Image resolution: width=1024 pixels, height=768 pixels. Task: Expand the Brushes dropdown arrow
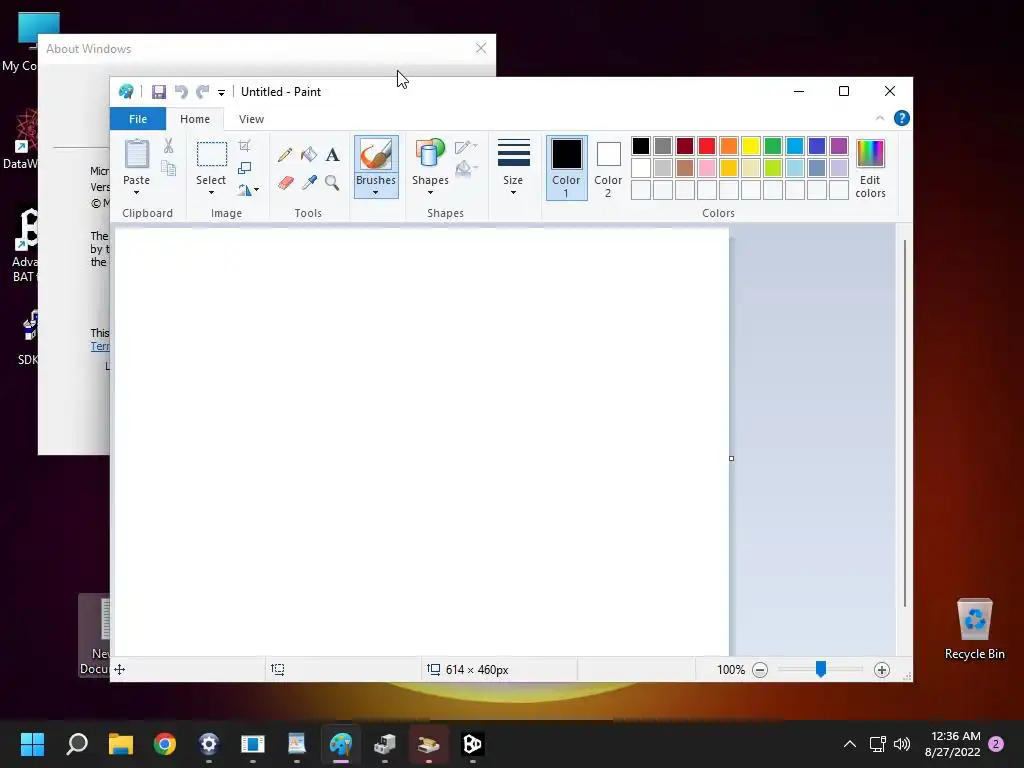click(376, 193)
